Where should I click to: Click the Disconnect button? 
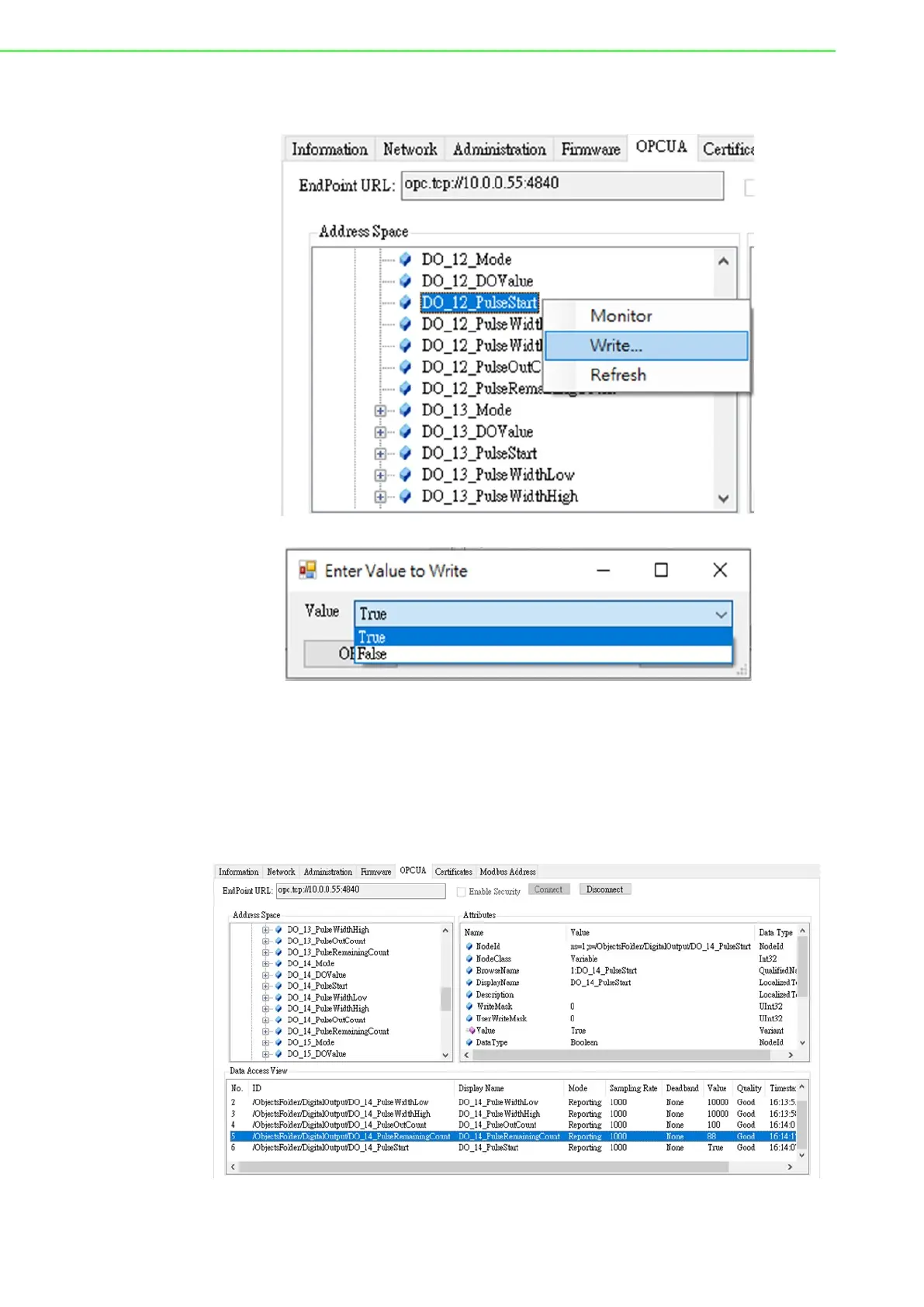tap(604, 889)
